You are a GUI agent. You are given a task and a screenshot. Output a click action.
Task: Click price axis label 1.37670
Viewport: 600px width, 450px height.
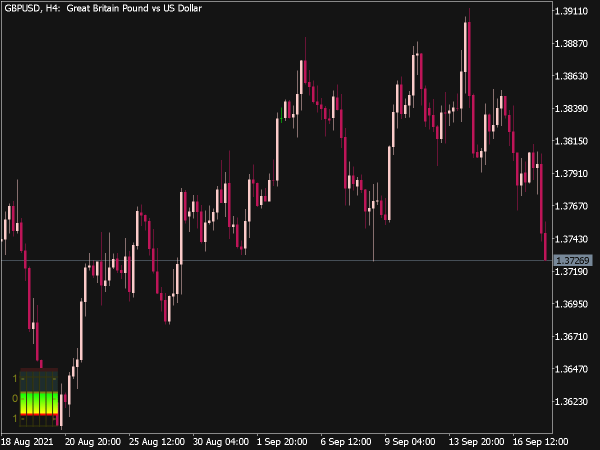[571, 206]
